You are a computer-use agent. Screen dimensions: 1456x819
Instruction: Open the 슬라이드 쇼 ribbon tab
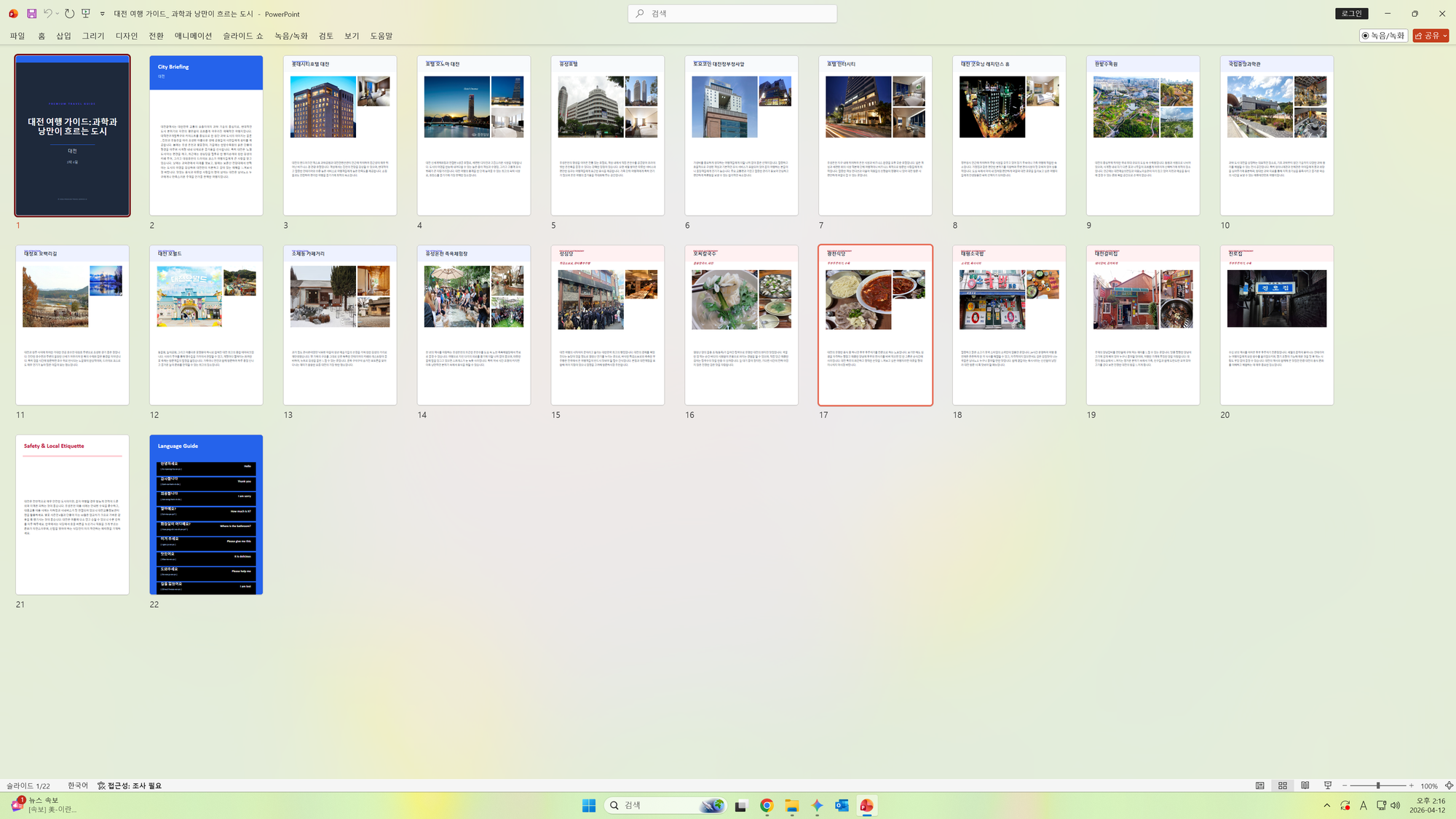click(x=242, y=36)
